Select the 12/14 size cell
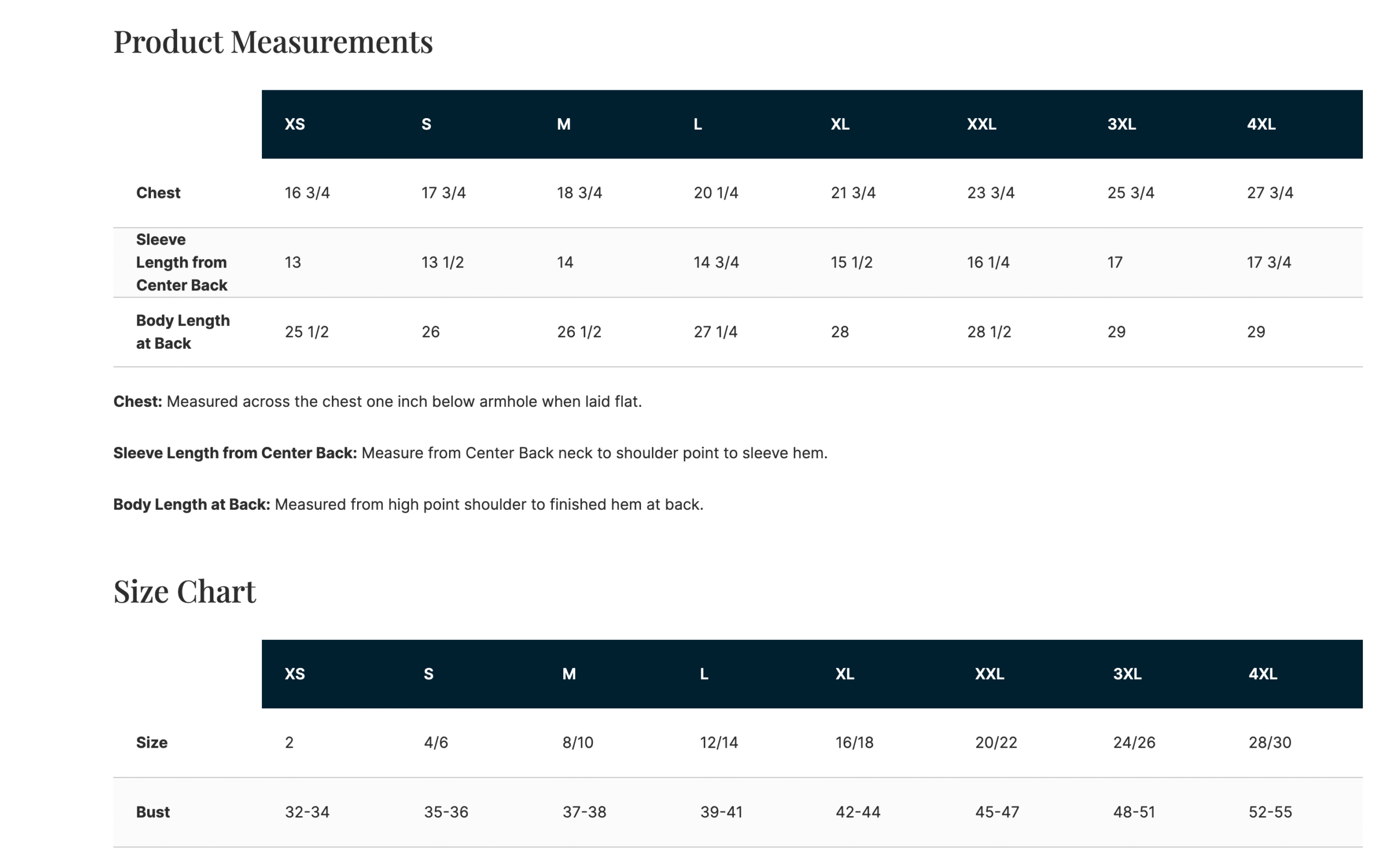The width and height of the screenshot is (1400, 868). point(719,742)
